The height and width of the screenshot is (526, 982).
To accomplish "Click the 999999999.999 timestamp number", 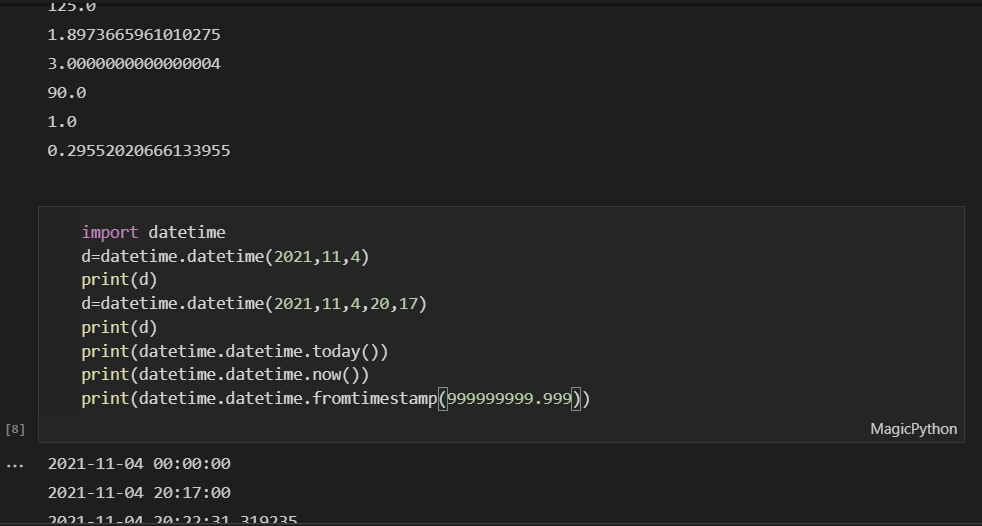I will 509,400.
